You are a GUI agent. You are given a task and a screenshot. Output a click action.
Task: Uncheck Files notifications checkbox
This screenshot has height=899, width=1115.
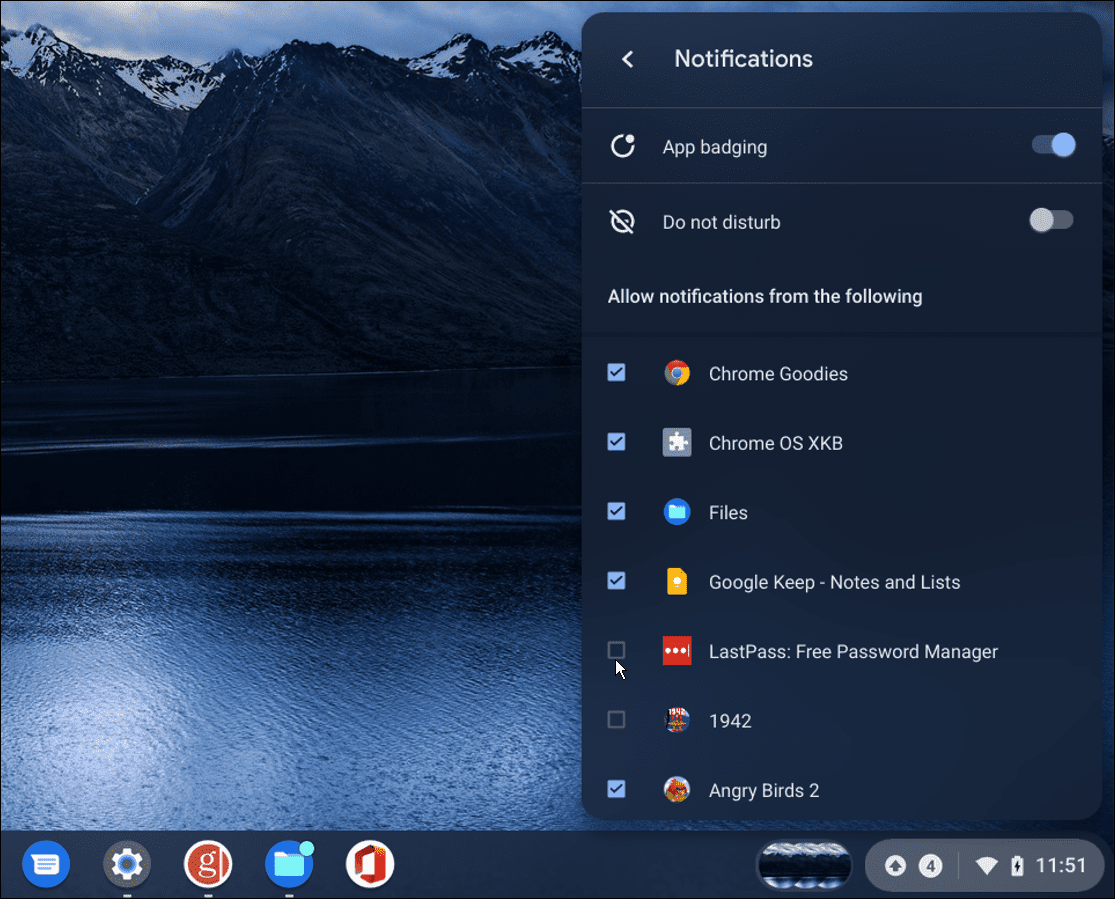coord(617,511)
